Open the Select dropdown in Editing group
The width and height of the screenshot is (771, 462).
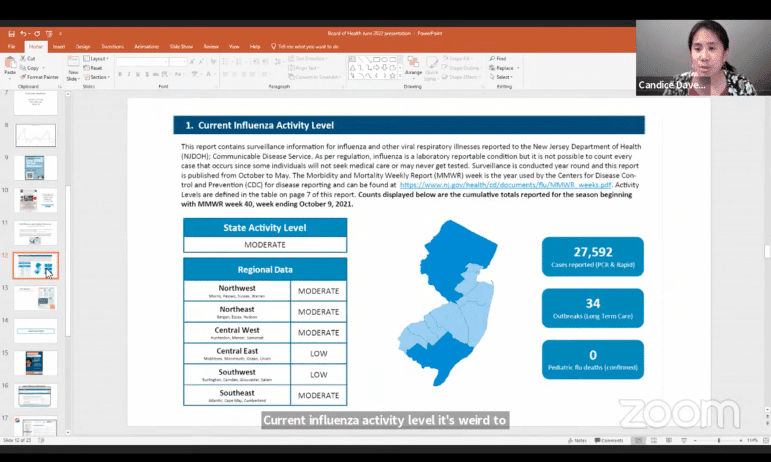click(x=501, y=77)
